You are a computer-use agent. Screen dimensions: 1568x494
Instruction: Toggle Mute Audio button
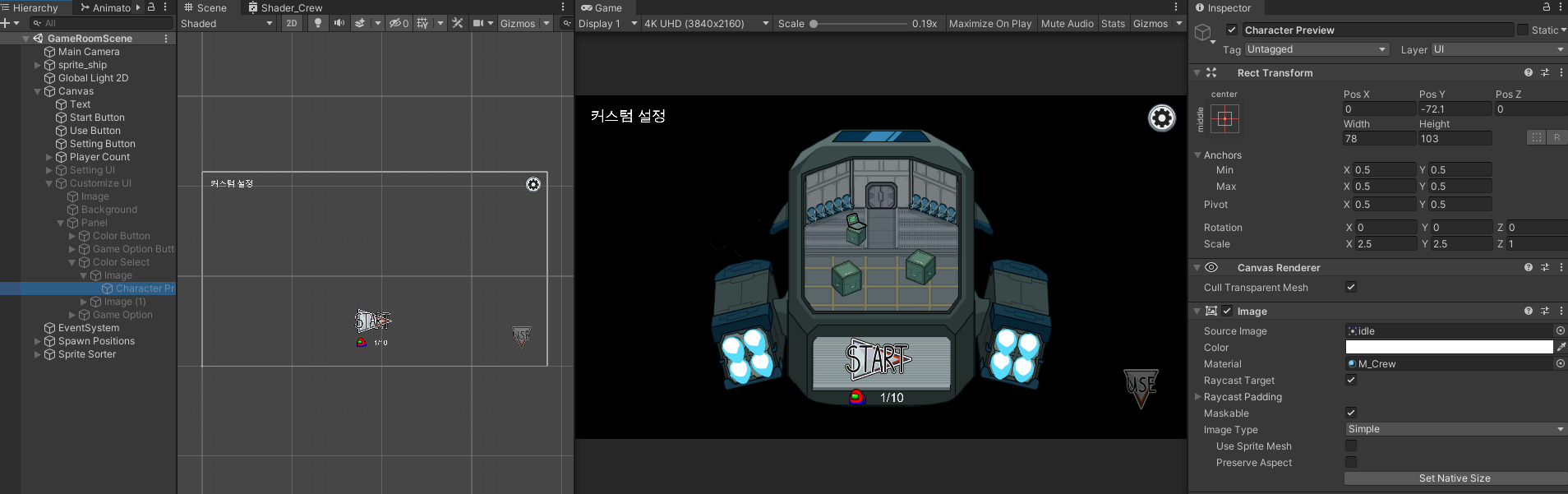tap(1067, 23)
